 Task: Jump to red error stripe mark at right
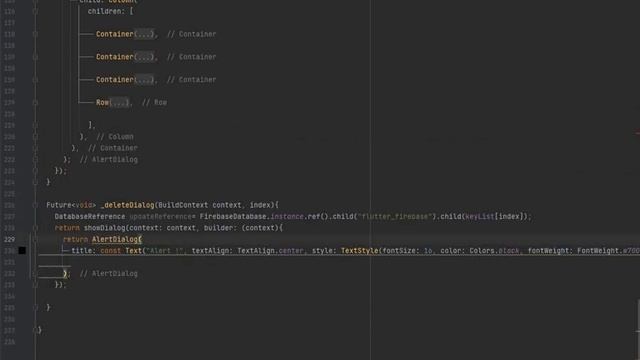point(638,133)
